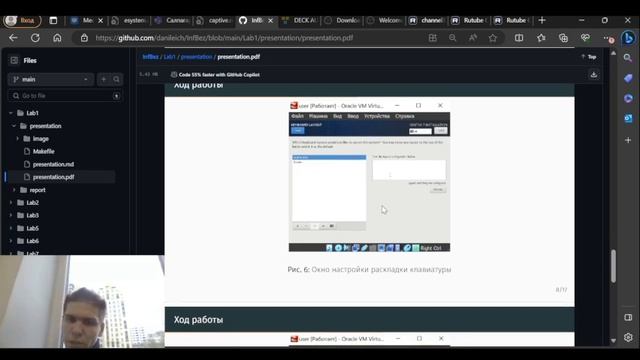The image size is (640, 360).
Task: Expand the image folder
Action: point(18,139)
